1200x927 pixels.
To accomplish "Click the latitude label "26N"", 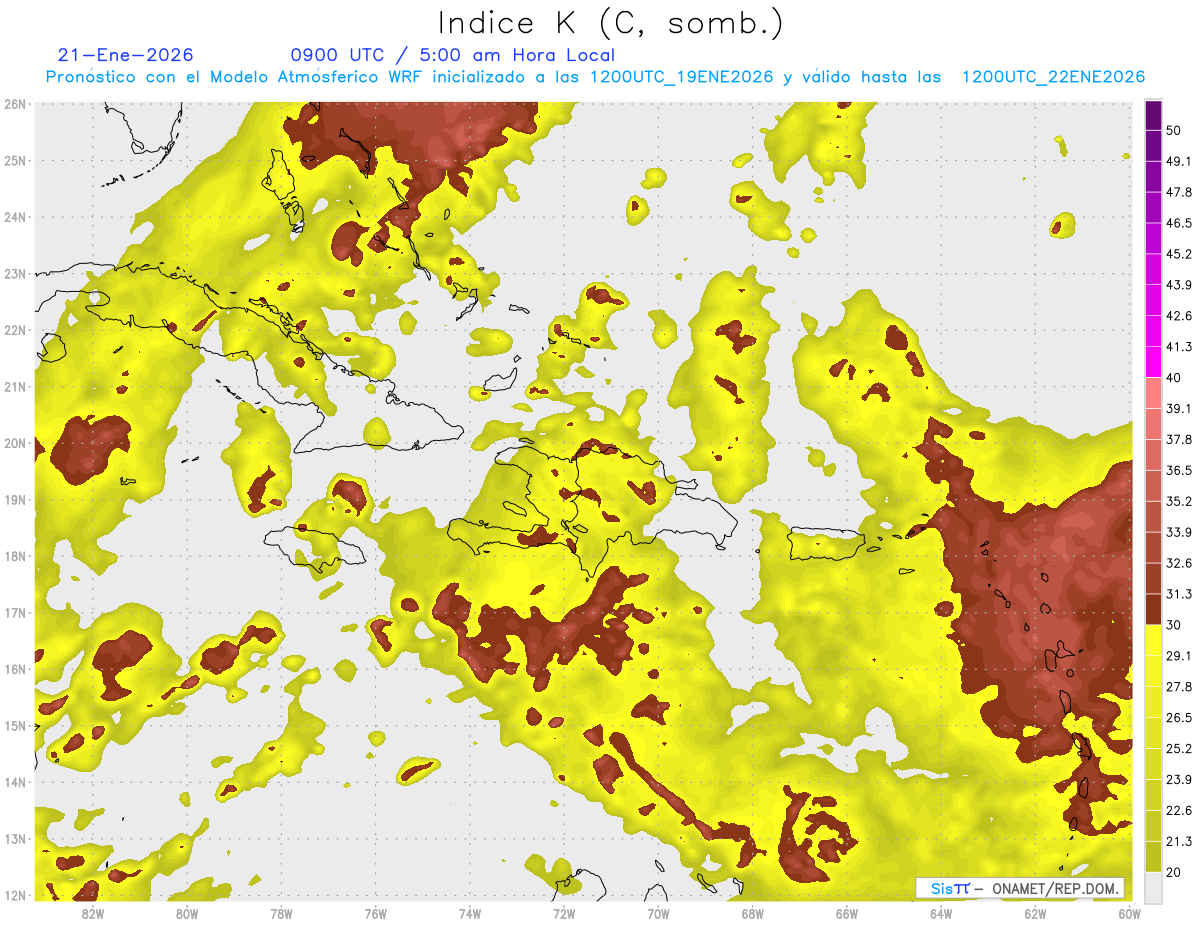I will click(x=15, y=104).
